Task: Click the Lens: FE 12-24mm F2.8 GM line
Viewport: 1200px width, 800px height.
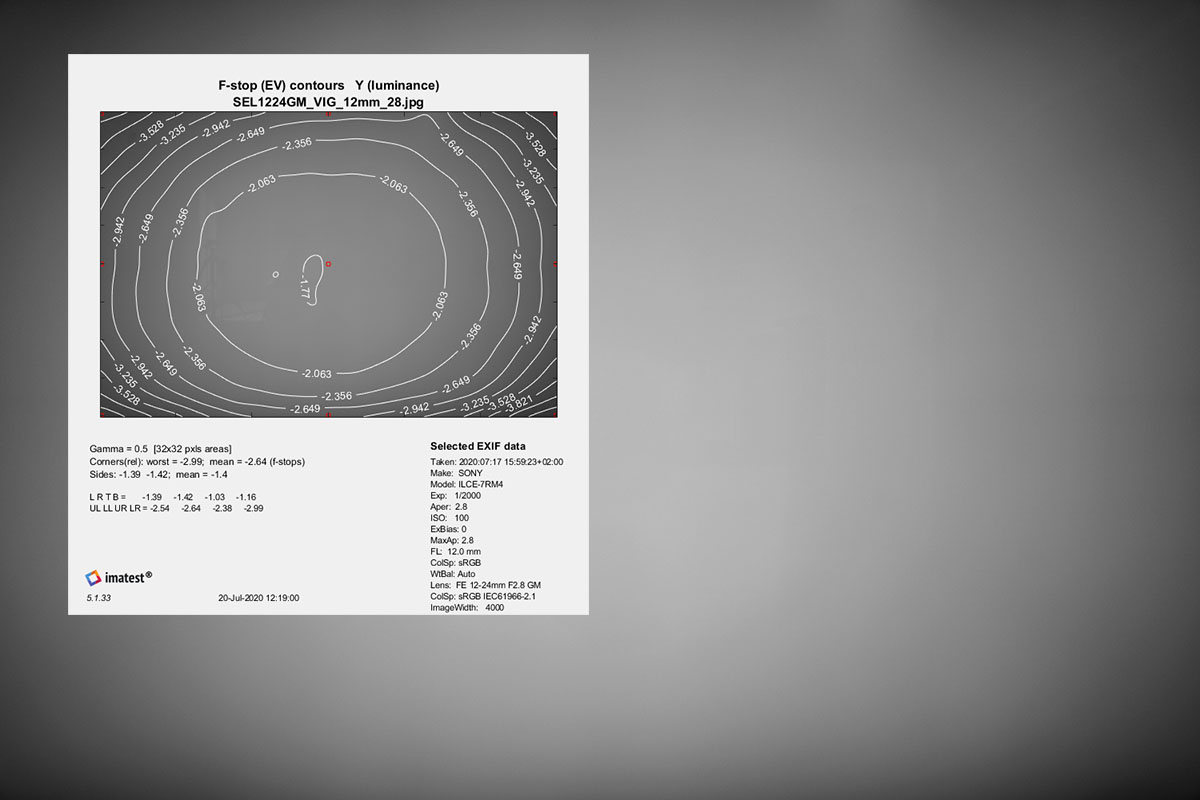Action: tap(485, 585)
